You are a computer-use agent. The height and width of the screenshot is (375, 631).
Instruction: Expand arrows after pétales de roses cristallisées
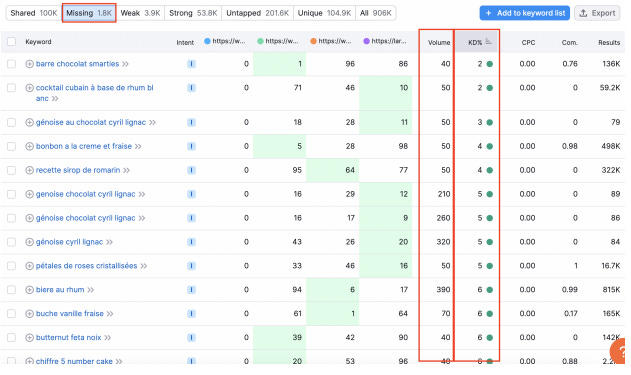[144, 266]
